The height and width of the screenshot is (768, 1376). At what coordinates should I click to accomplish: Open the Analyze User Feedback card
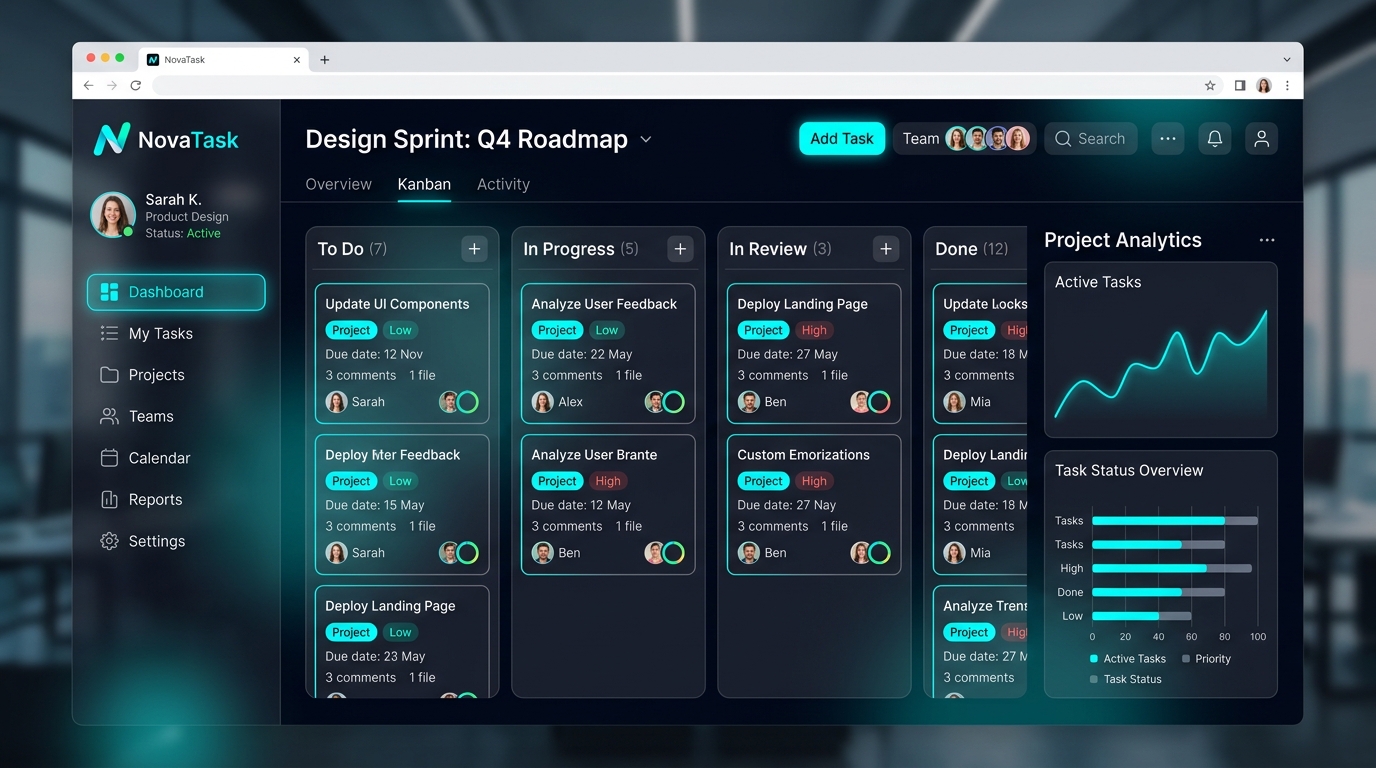608,353
